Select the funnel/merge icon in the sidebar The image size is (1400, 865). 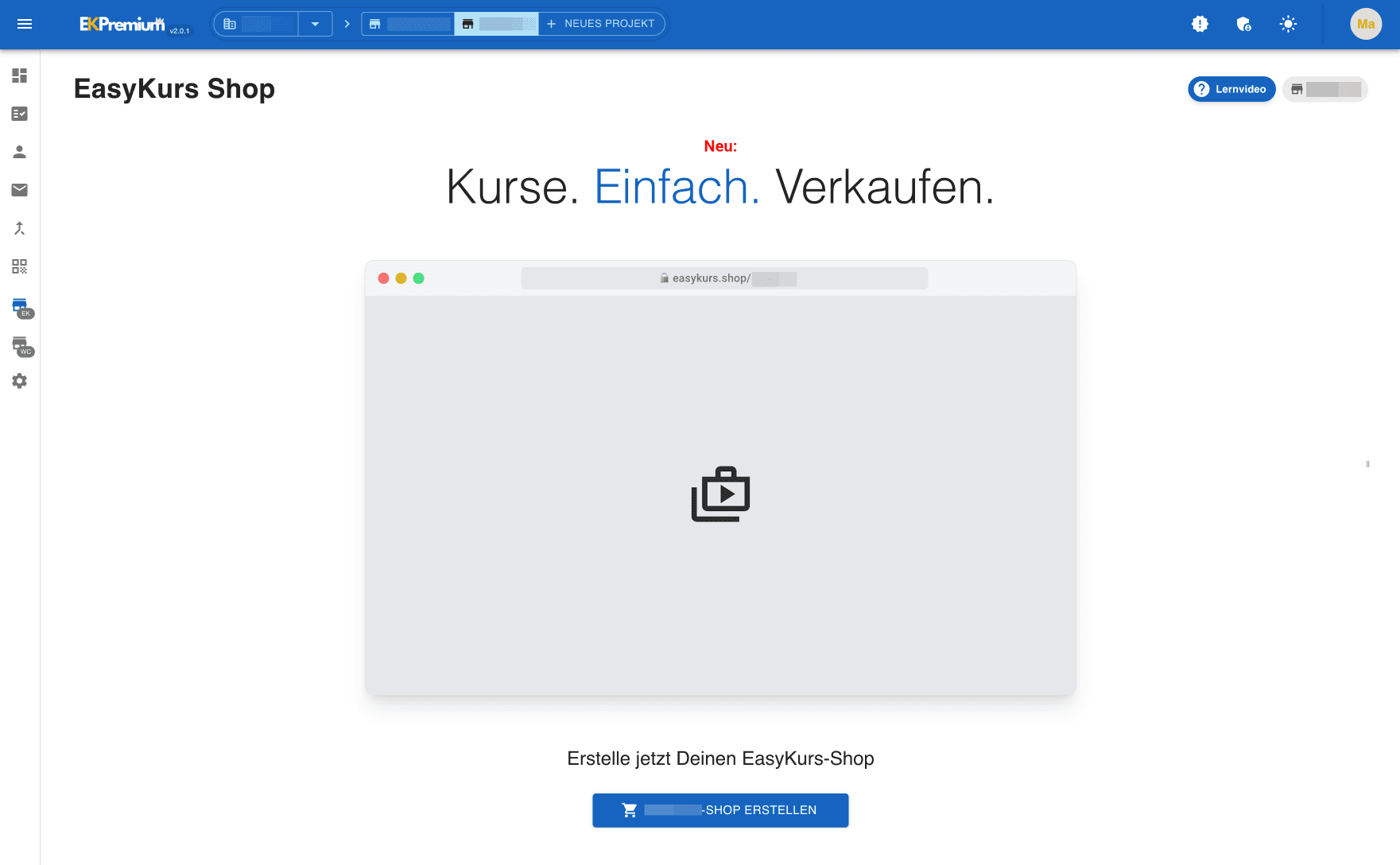19,228
